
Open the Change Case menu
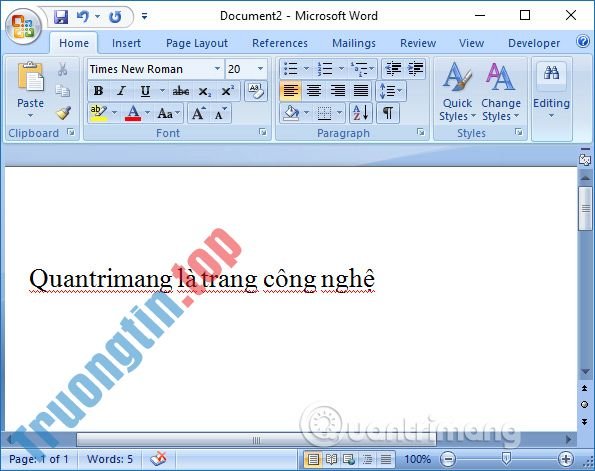click(168, 113)
